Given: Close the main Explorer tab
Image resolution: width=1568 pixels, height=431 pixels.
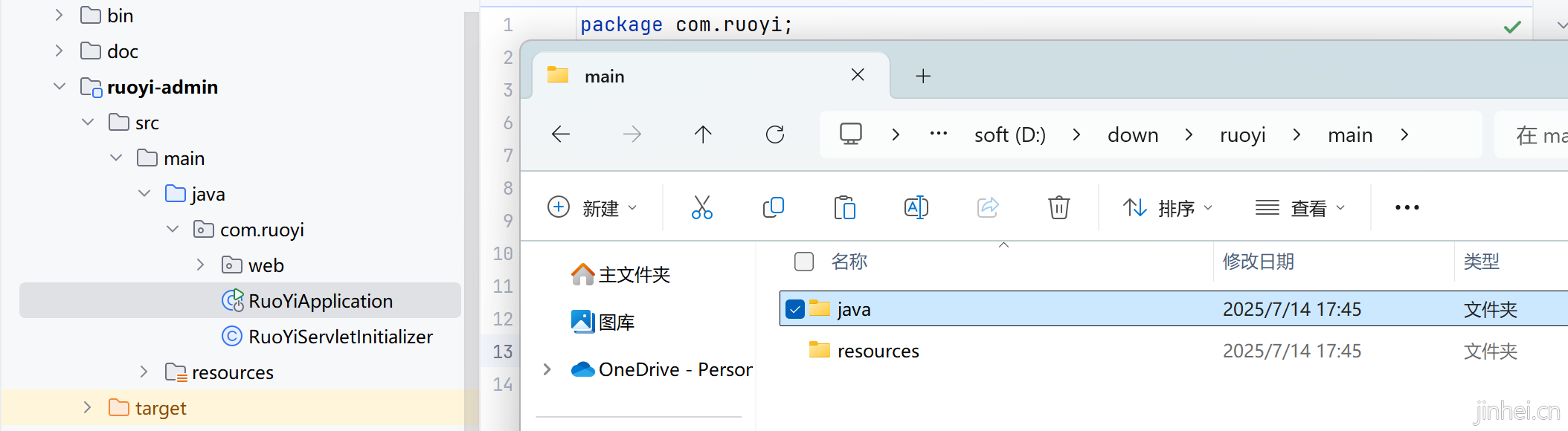Looking at the screenshot, I should 858,75.
